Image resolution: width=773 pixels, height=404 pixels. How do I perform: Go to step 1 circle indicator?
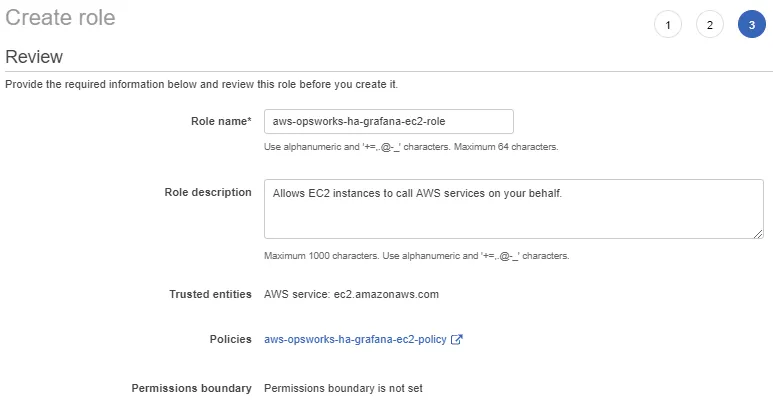668,25
